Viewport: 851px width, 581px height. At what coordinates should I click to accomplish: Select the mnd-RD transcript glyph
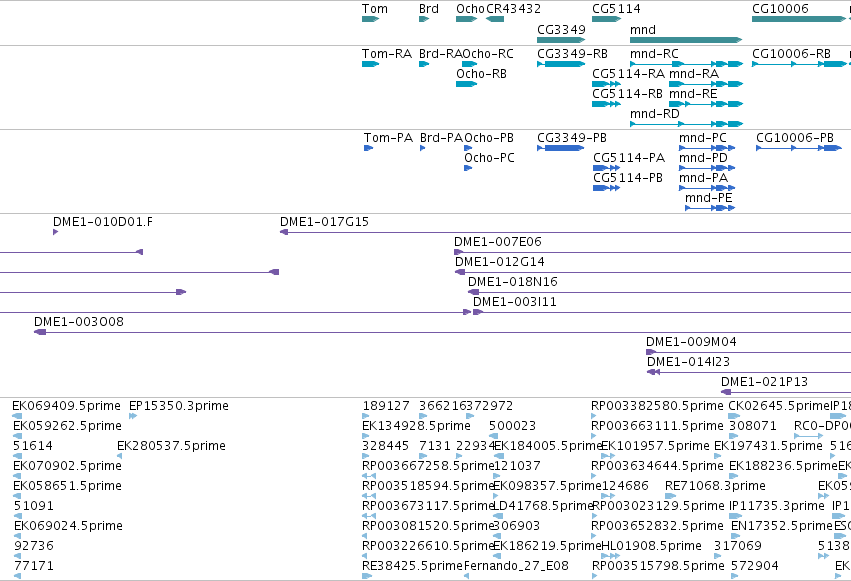[687, 124]
